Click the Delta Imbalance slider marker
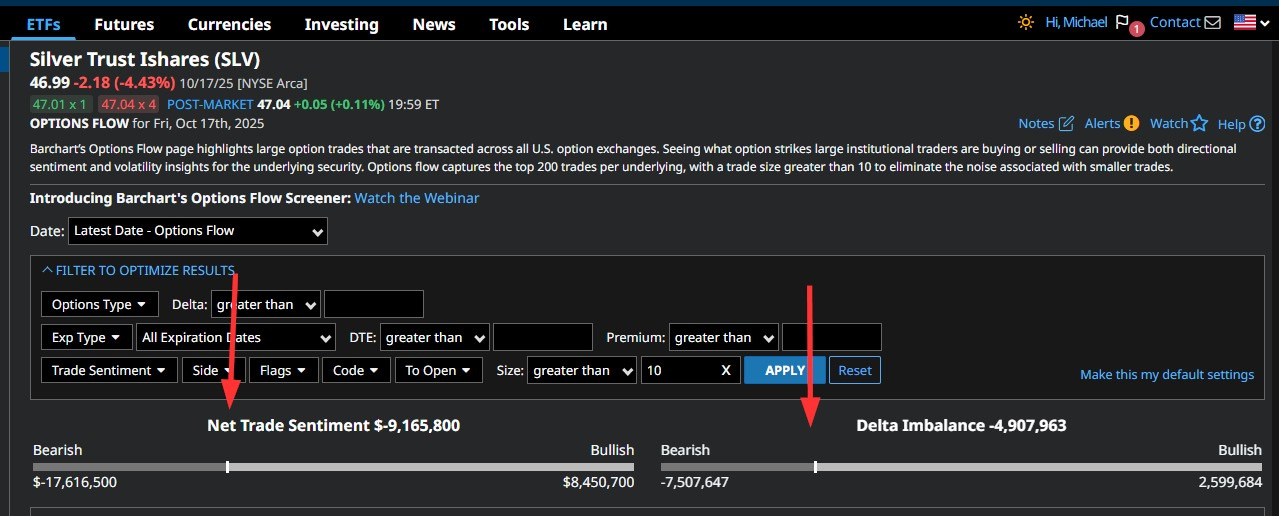1279x516 pixels. pyautogui.click(x=815, y=467)
